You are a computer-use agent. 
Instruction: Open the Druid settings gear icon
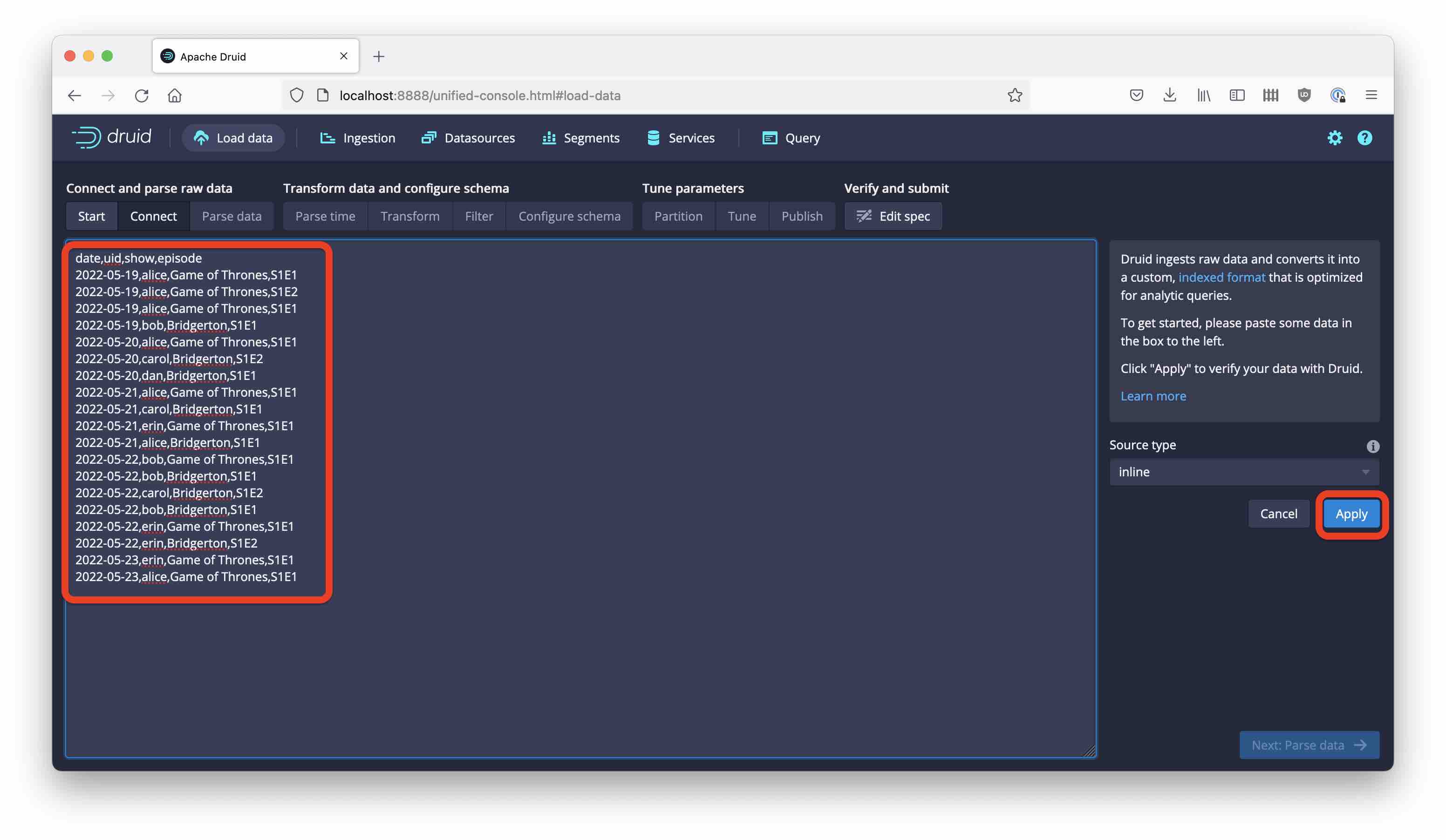point(1334,138)
